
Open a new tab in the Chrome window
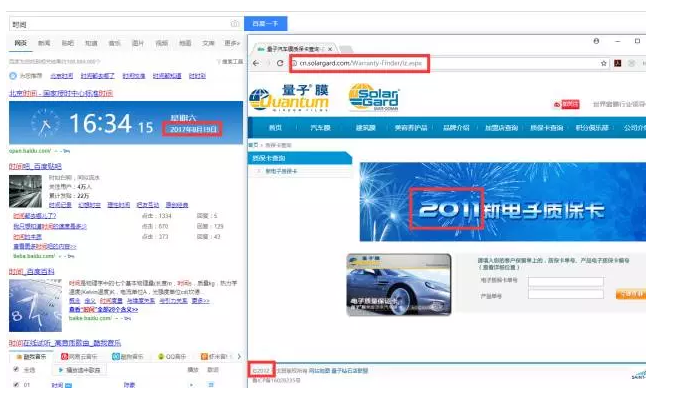(x=346, y=49)
